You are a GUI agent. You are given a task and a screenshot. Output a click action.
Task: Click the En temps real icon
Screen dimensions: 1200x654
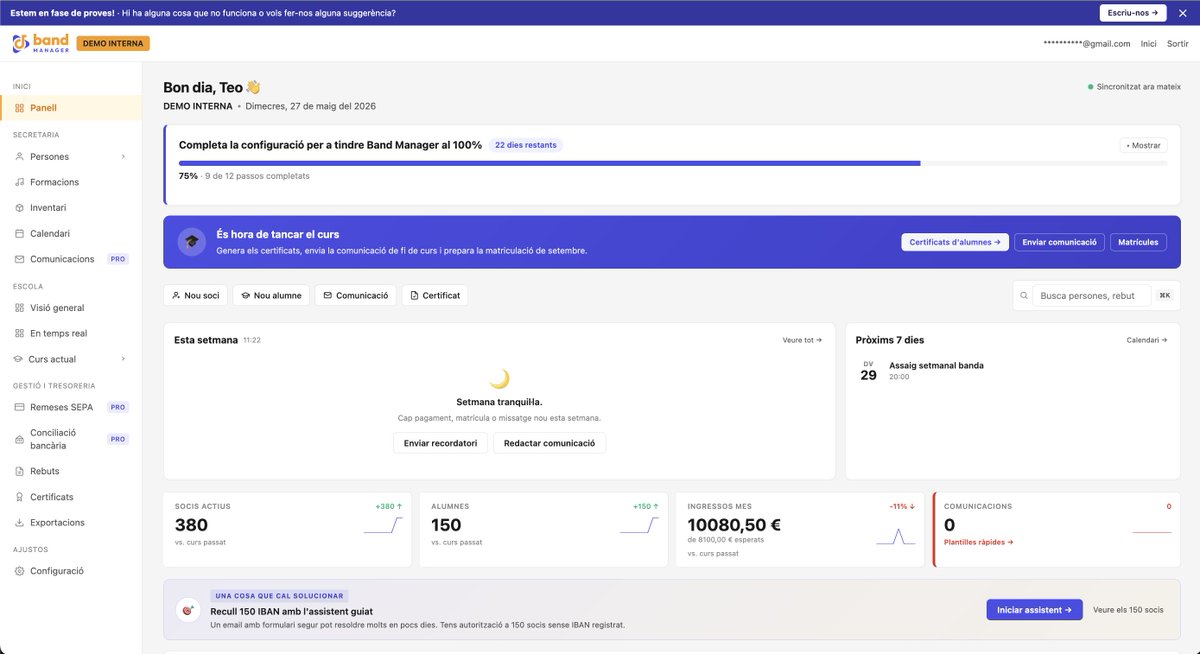[20, 334]
